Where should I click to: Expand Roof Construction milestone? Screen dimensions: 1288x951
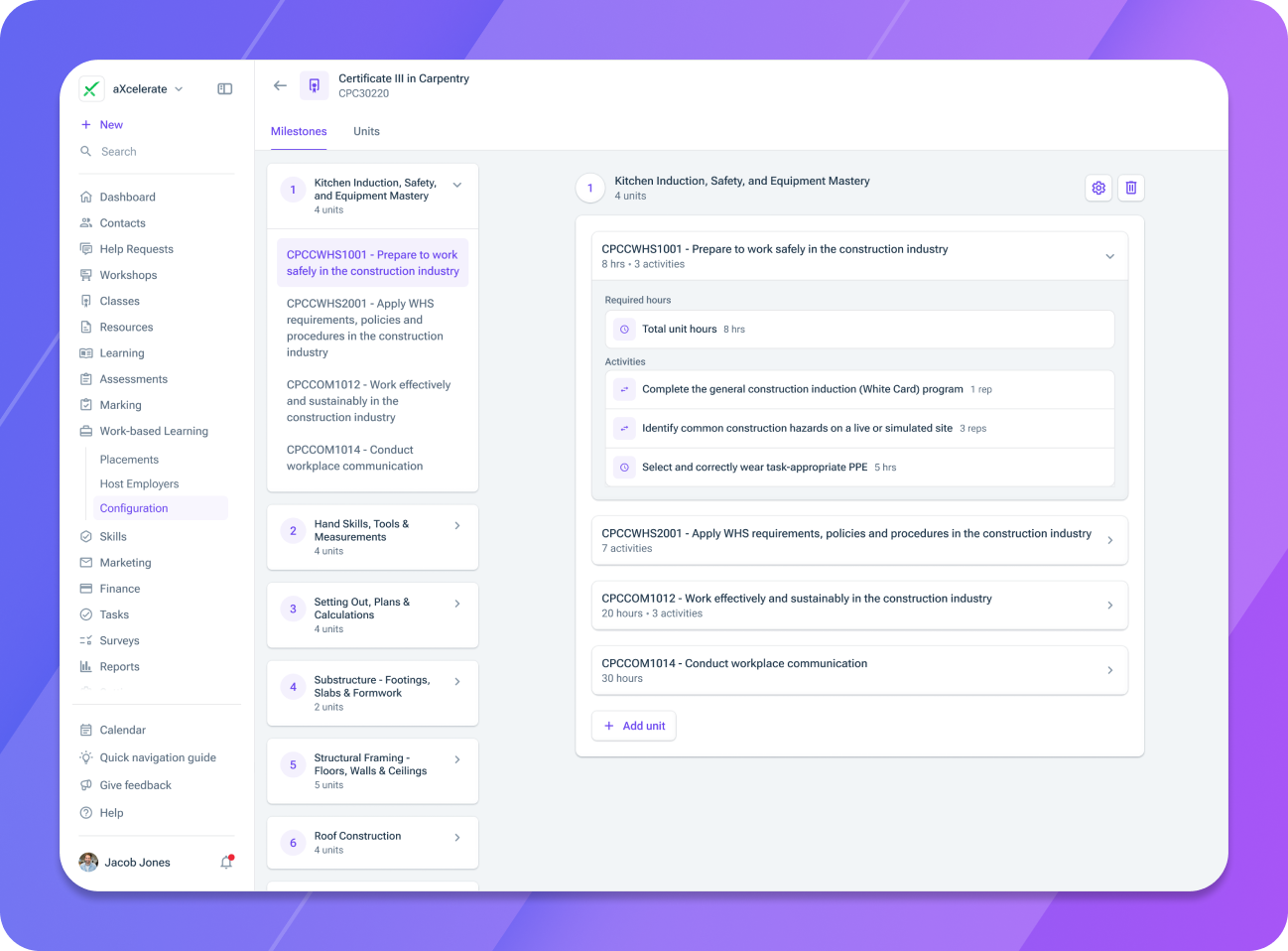click(x=457, y=838)
